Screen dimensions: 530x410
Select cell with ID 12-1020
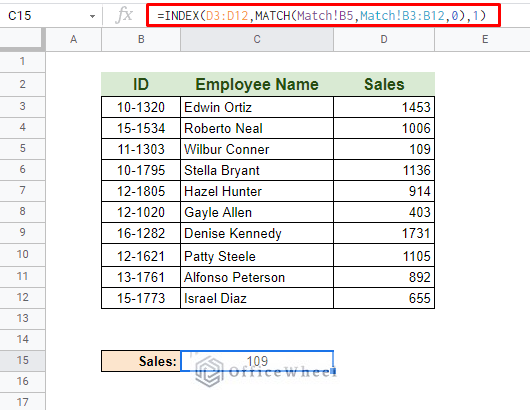tap(141, 212)
